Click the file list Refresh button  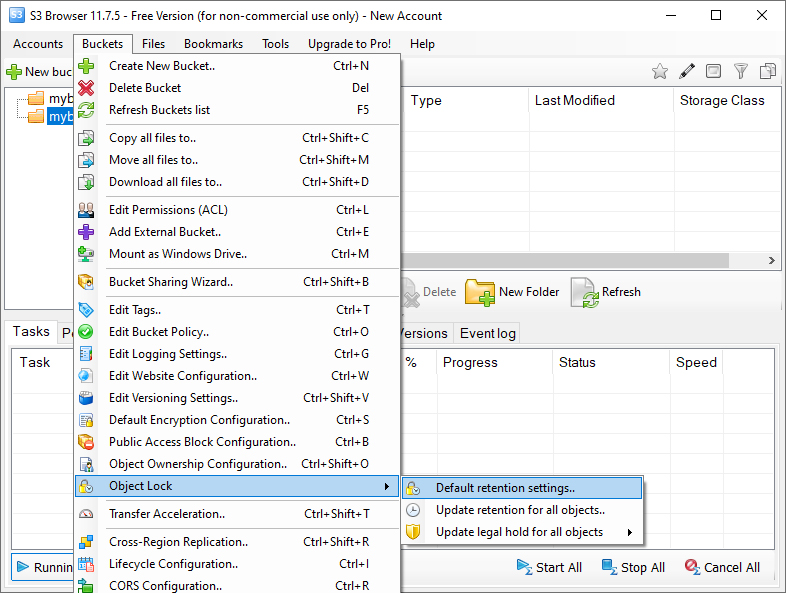(606, 292)
